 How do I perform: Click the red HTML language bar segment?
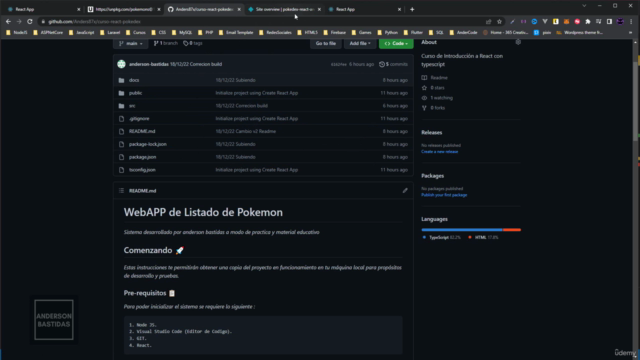(x=512, y=230)
